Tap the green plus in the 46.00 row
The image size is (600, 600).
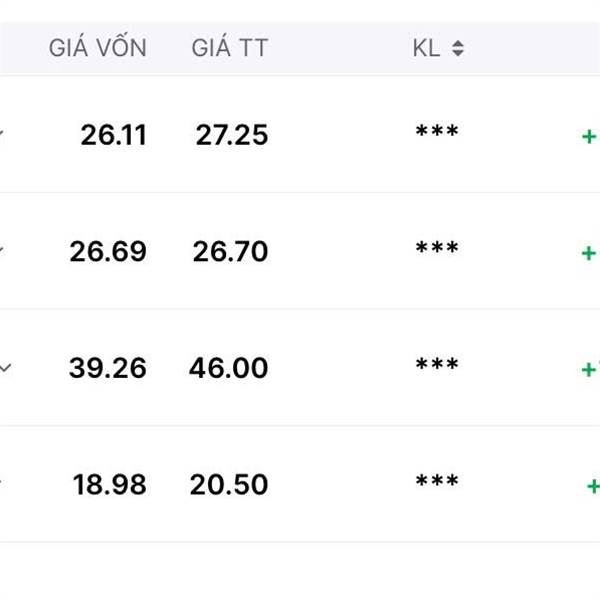pos(589,370)
